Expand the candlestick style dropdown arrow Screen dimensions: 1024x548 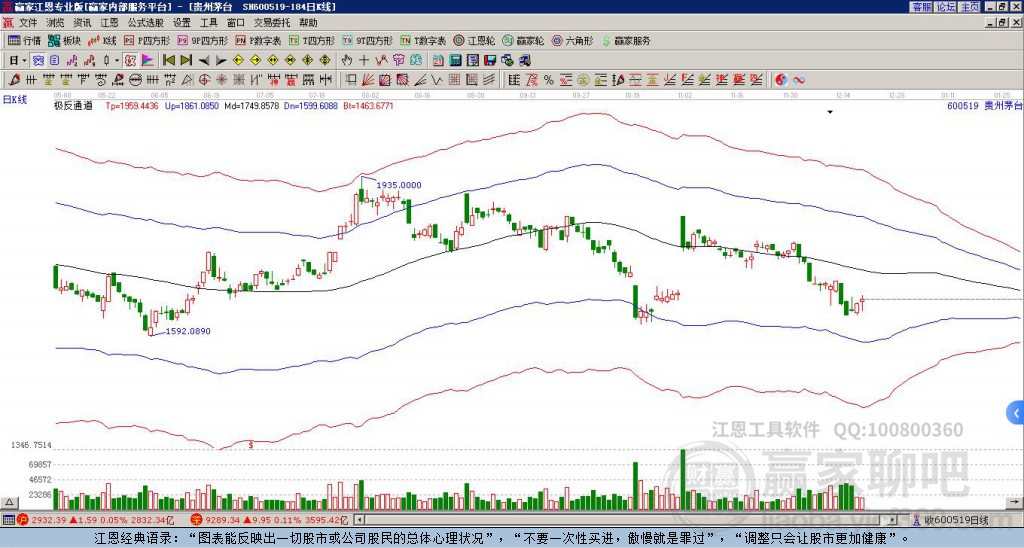coord(117,60)
